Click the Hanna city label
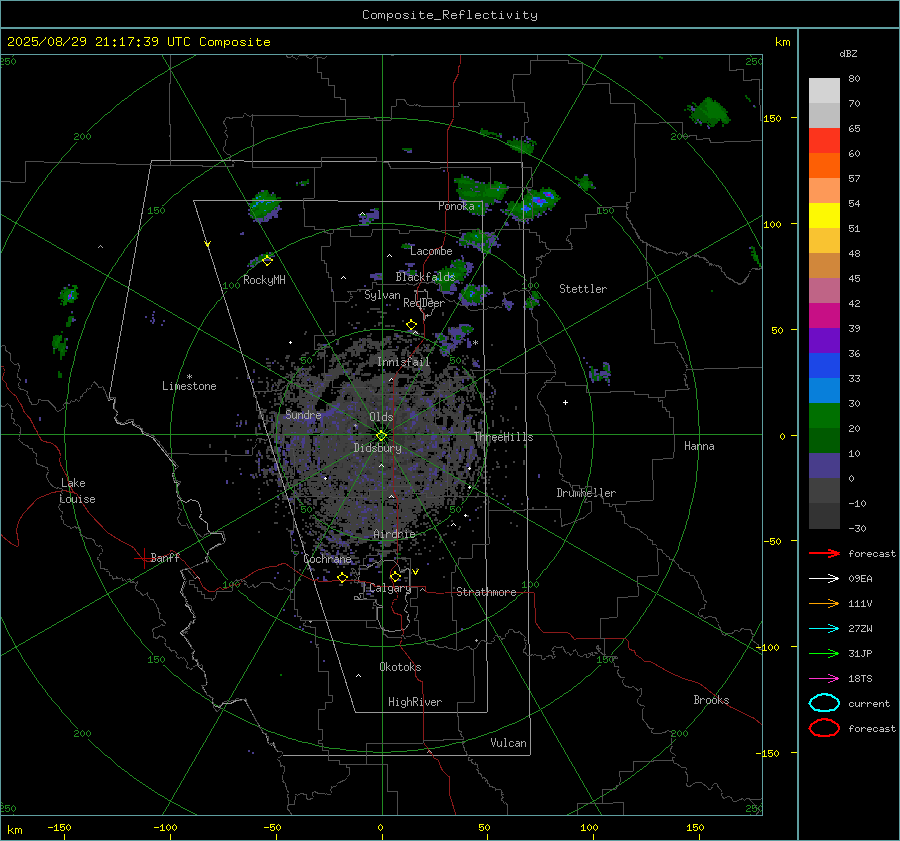The image size is (900, 841). (x=699, y=446)
